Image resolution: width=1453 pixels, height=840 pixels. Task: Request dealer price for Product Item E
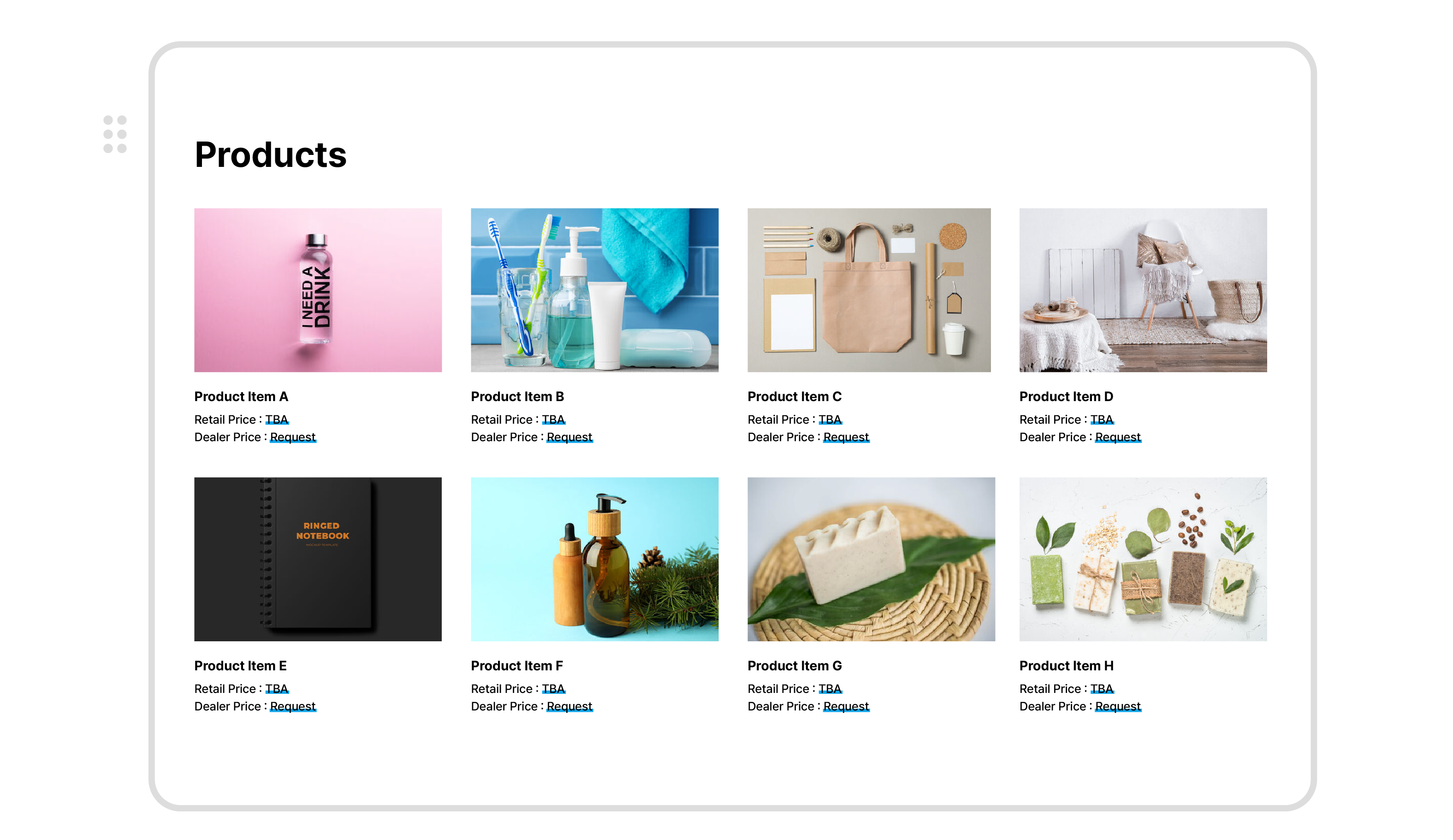pos(293,706)
